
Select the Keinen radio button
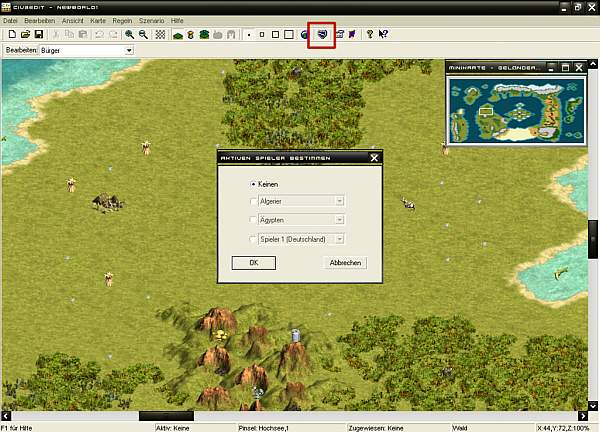[x=253, y=184]
